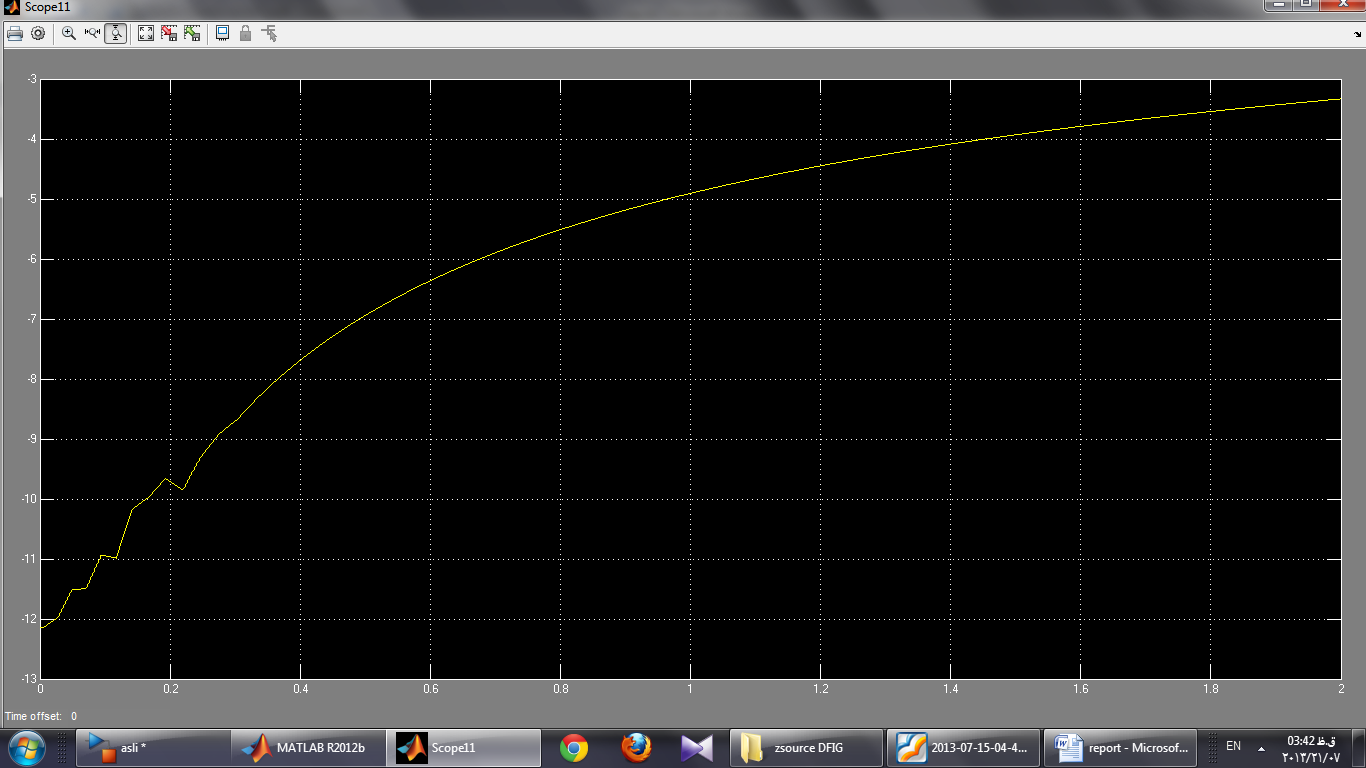Switch to MATLAB R2012b taskbar window
The width and height of the screenshot is (1366, 768).
308,747
